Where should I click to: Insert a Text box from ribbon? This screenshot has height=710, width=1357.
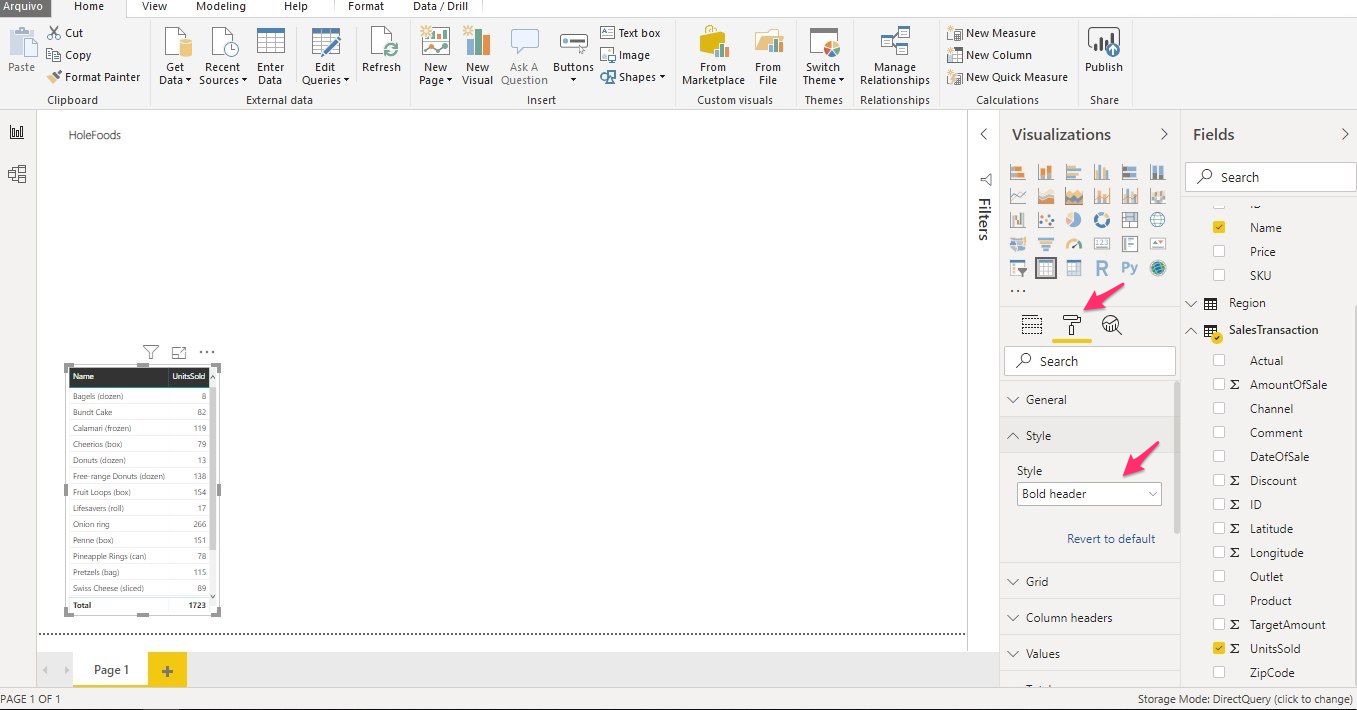(x=630, y=33)
